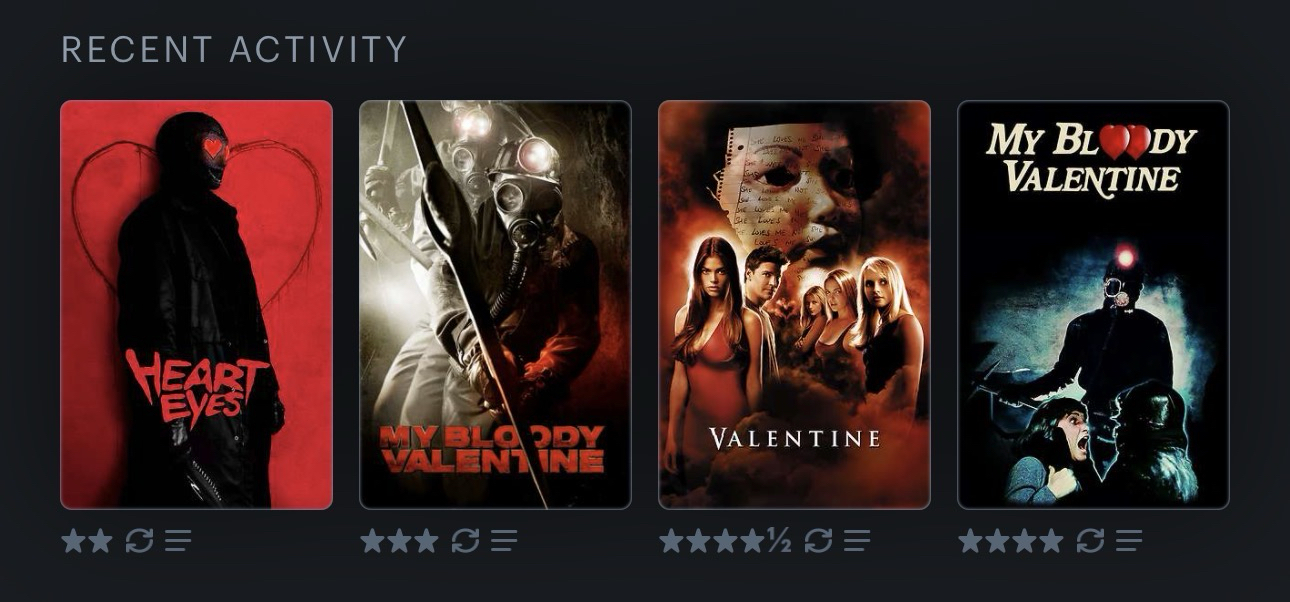Click the four-star rating under classic My Bloody Valentine
The height and width of the screenshot is (602, 1290).
pos(1011,541)
